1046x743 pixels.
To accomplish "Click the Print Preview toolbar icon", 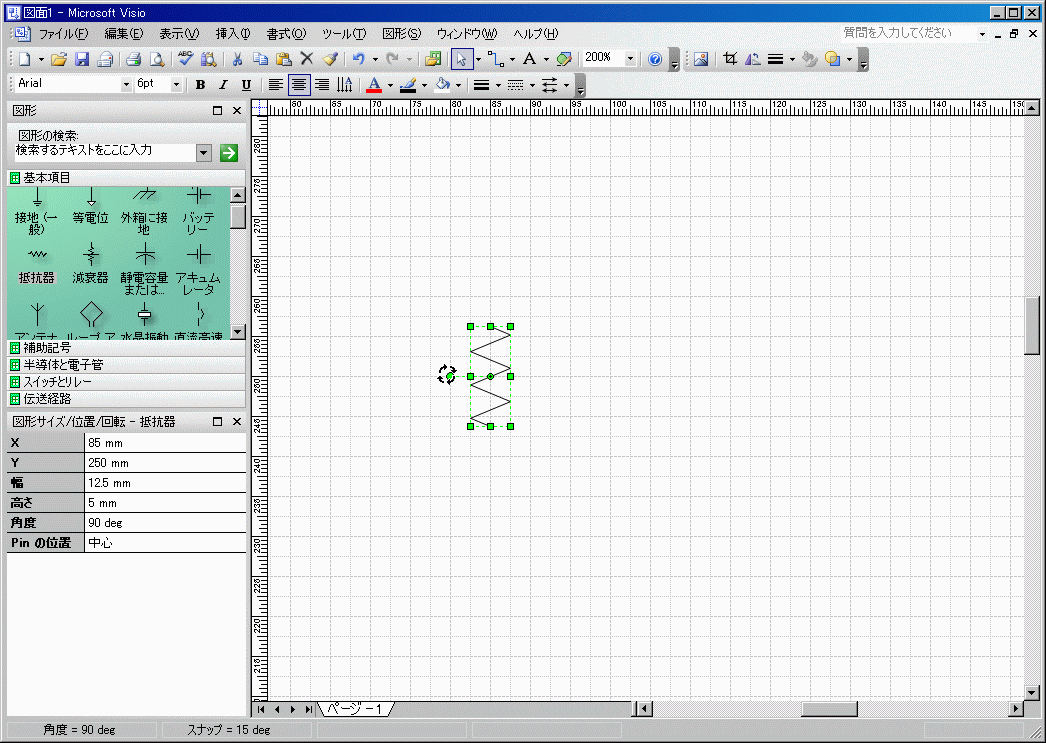I will click(x=156, y=59).
